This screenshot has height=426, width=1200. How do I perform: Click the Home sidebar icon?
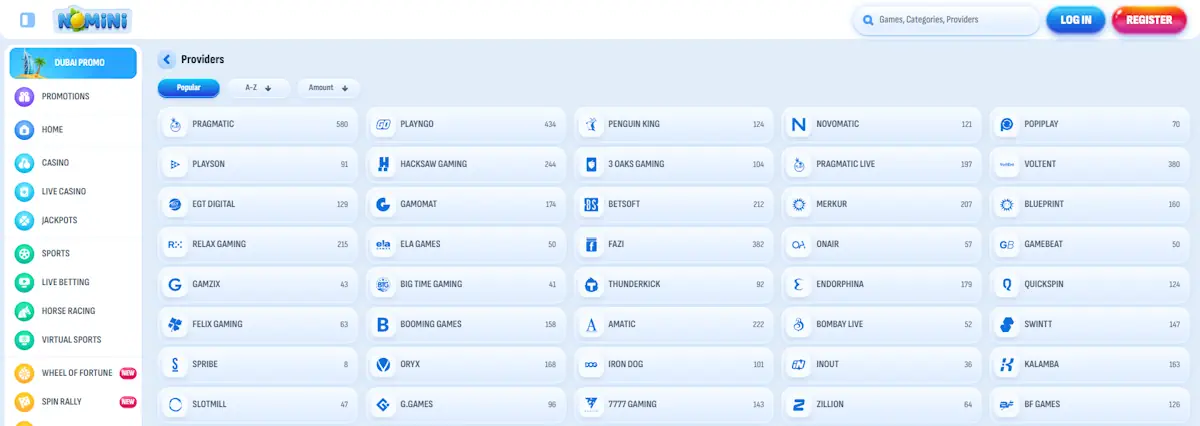[24, 130]
